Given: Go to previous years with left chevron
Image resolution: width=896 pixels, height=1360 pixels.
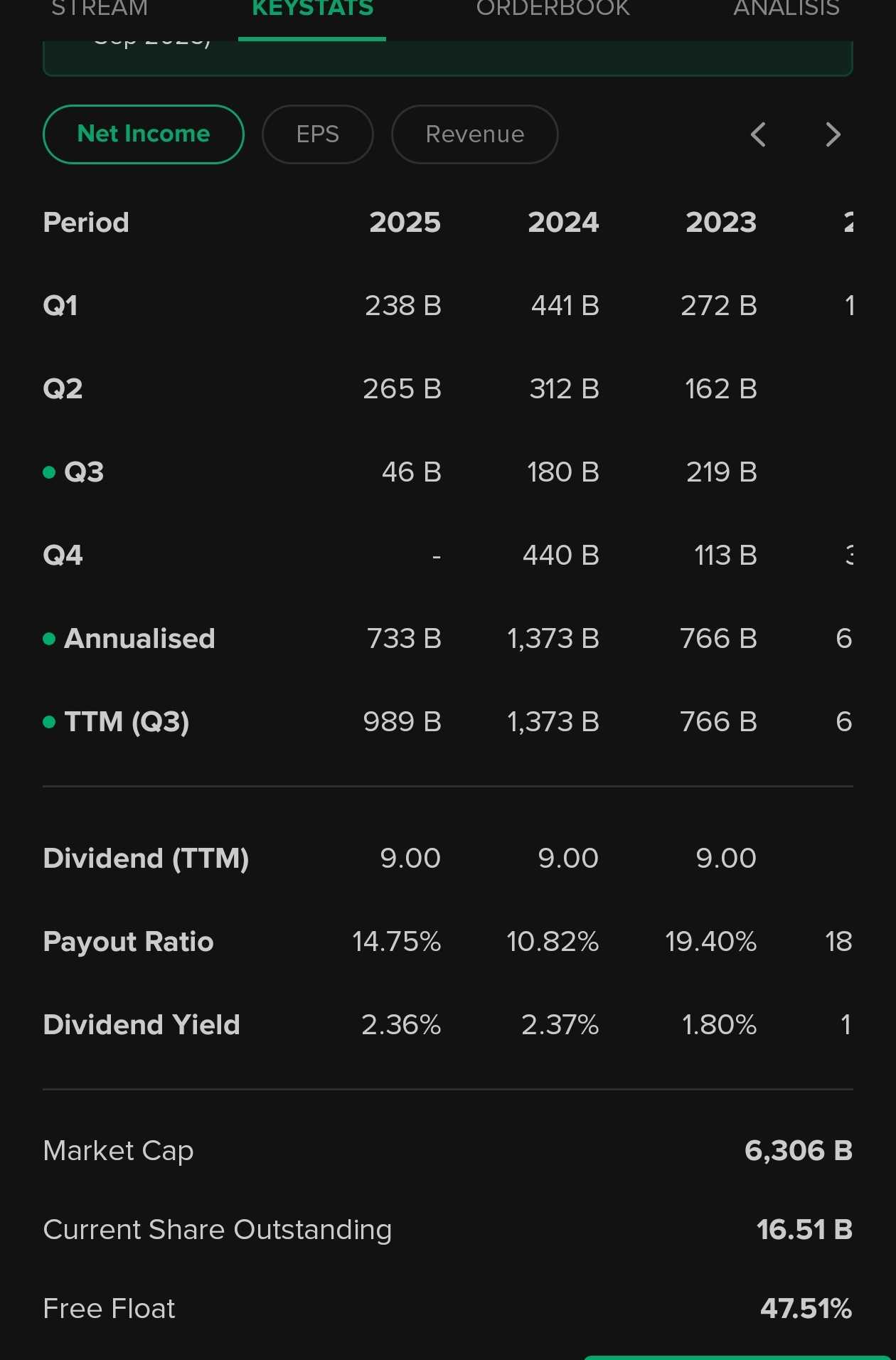Looking at the screenshot, I should 758,134.
